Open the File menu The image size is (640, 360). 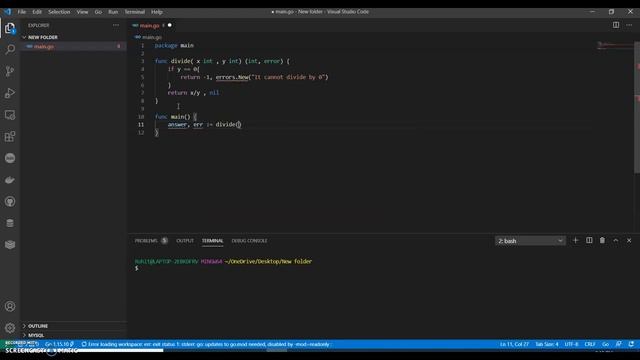[22, 12]
